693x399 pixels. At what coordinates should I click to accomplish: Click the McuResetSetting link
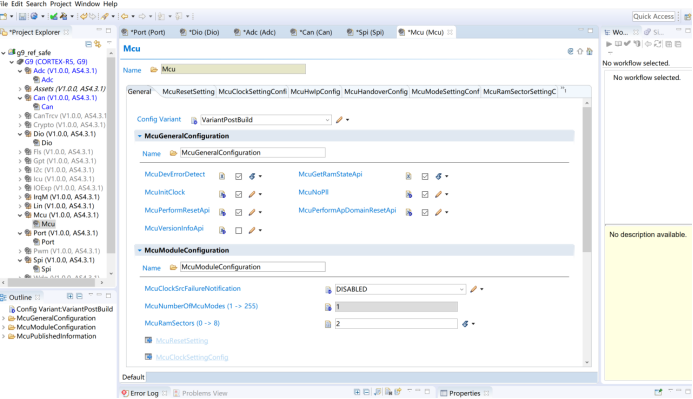(x=182, y=341)
